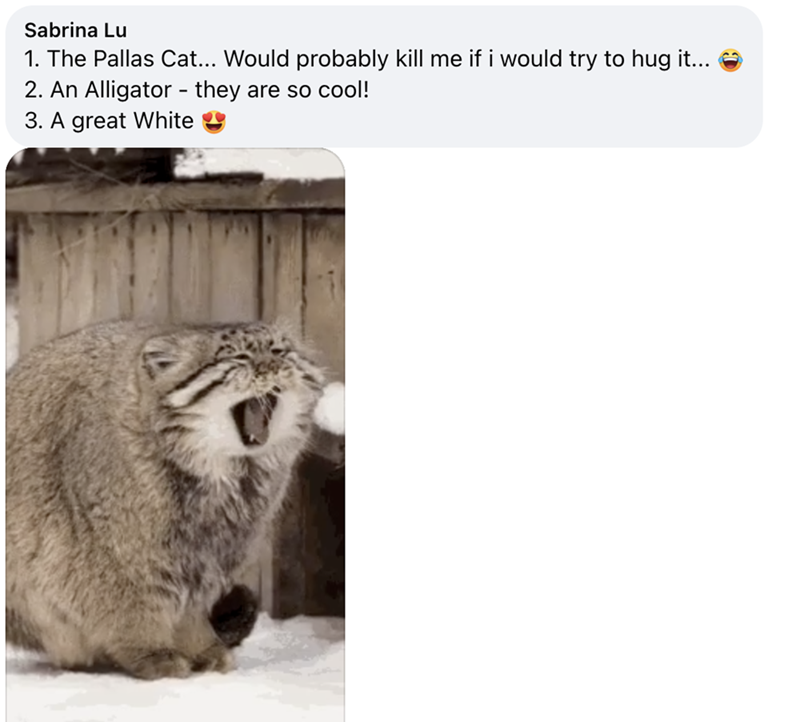Open the Pallas cat GIF attachment
This screenshot has height=722, width=800.
pos(175,435)
